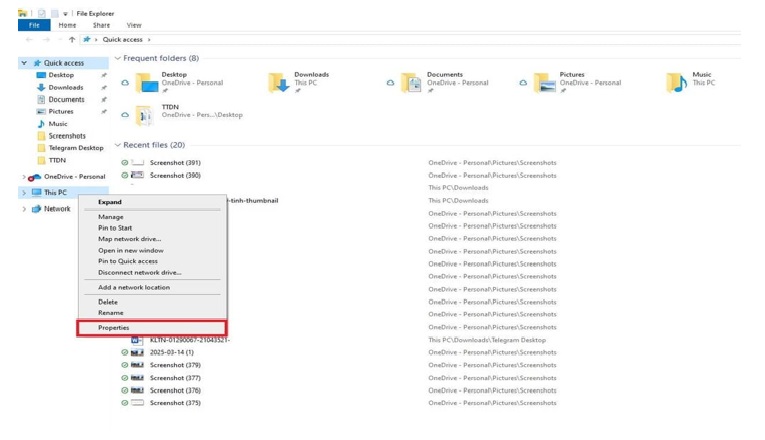This screenshot has height=440, width=765.
Task: Select Telegram Desktop in the navigation pane
Action: (76, 148)
